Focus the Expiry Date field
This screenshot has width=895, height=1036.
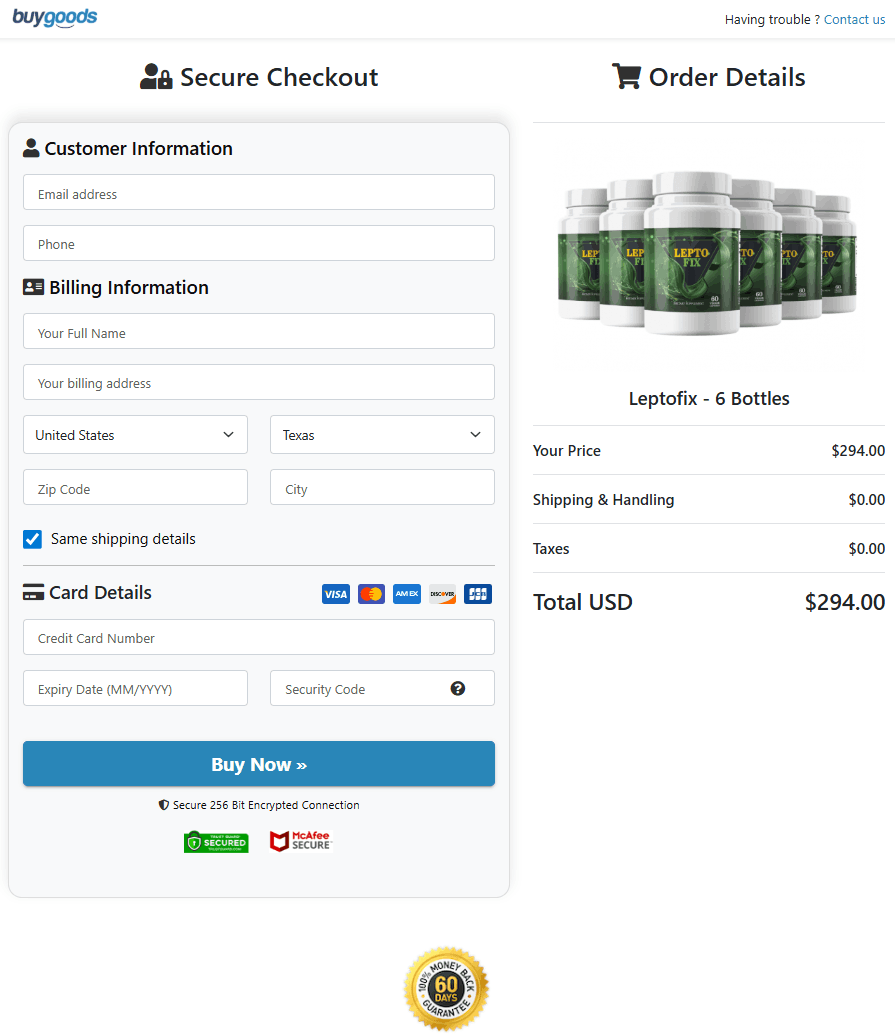135,689
